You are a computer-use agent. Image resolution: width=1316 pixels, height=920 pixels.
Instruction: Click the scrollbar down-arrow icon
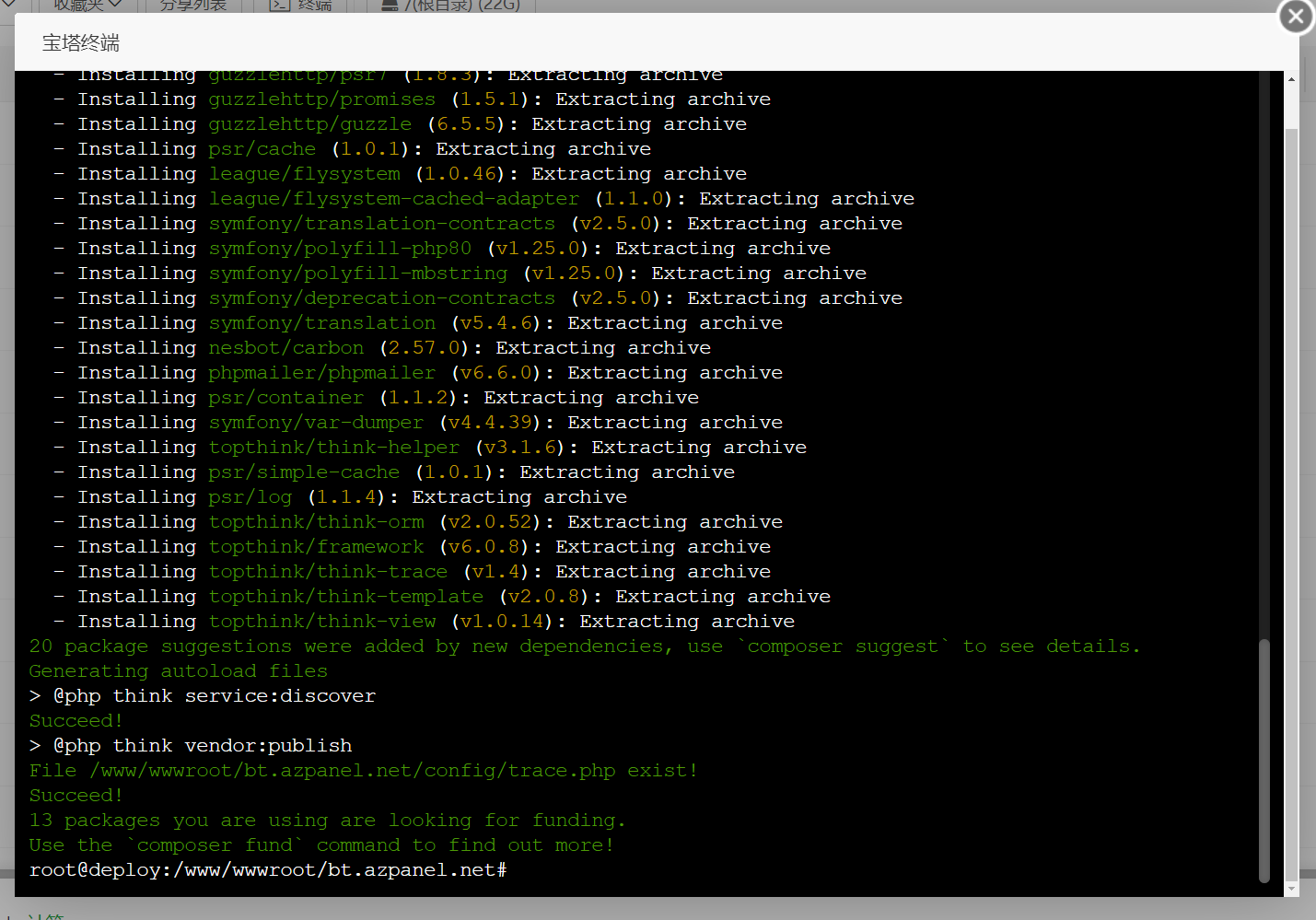click(1290, 889)
